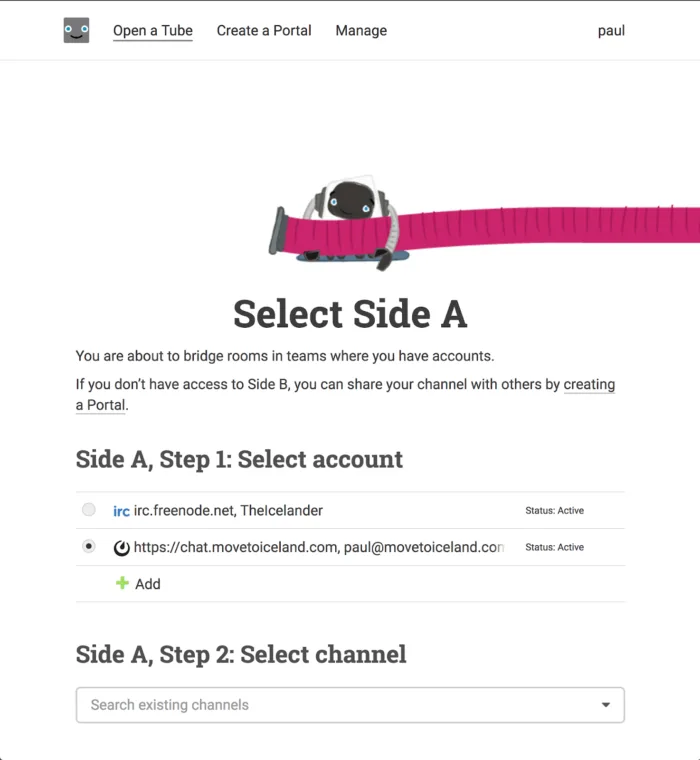Viewport: 700px width, 760px height.
Task: Go to Create a Portal
Action: click(264, 31)
